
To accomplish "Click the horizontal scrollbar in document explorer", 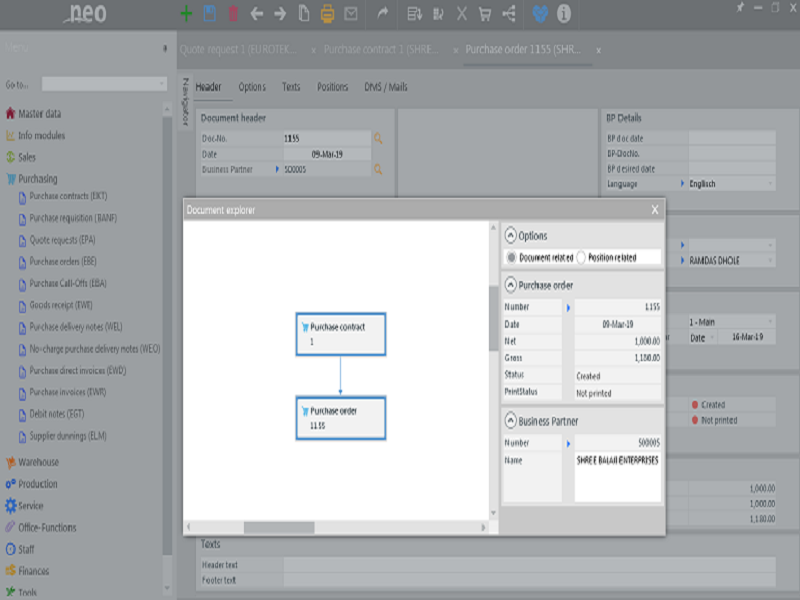I will tap(279, 527).
